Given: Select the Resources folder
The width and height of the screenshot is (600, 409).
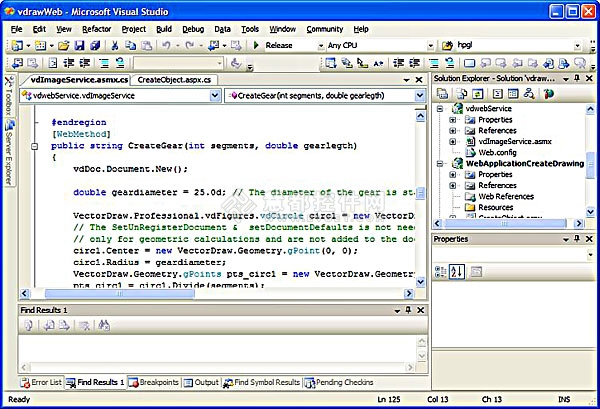Looking at the screenshot, I should click(496, 207).
